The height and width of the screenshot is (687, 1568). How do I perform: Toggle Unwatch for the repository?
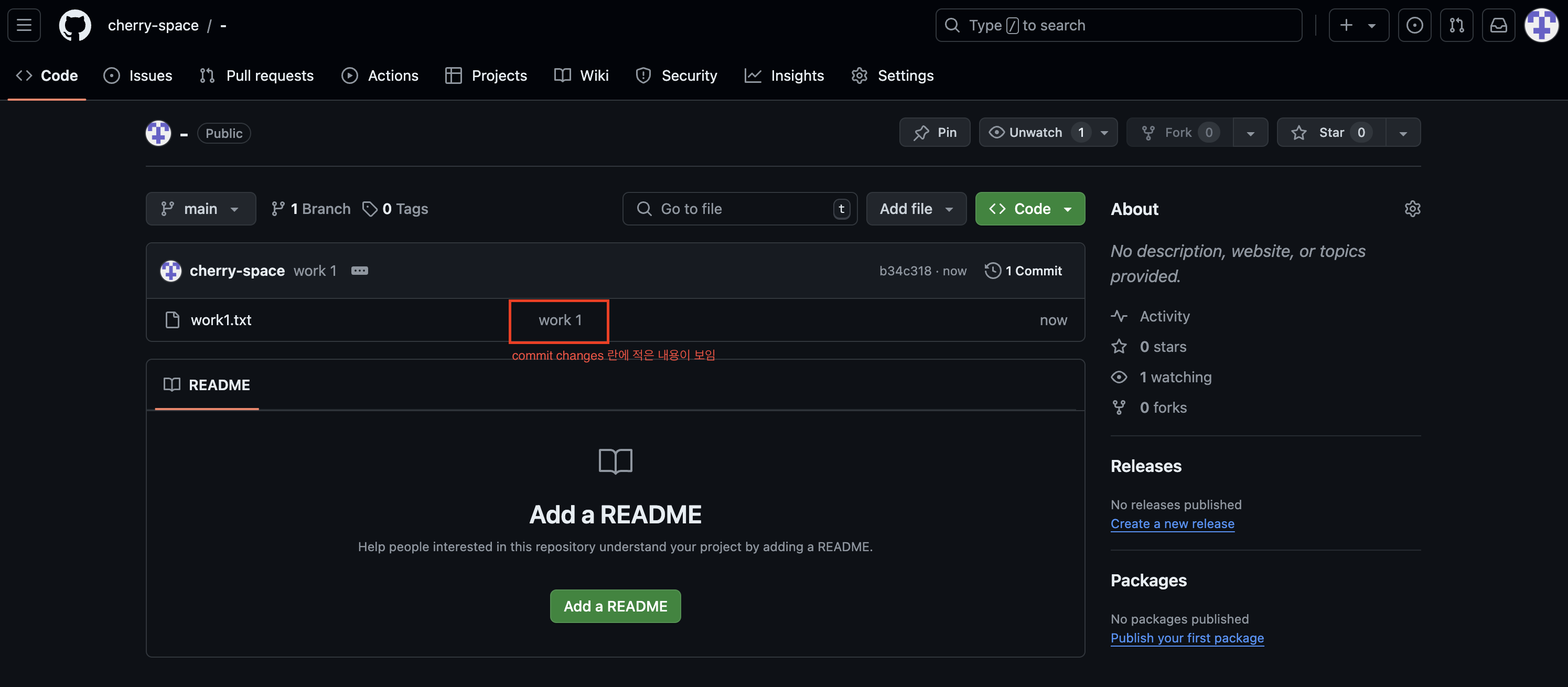click(x=1035, y=132)
